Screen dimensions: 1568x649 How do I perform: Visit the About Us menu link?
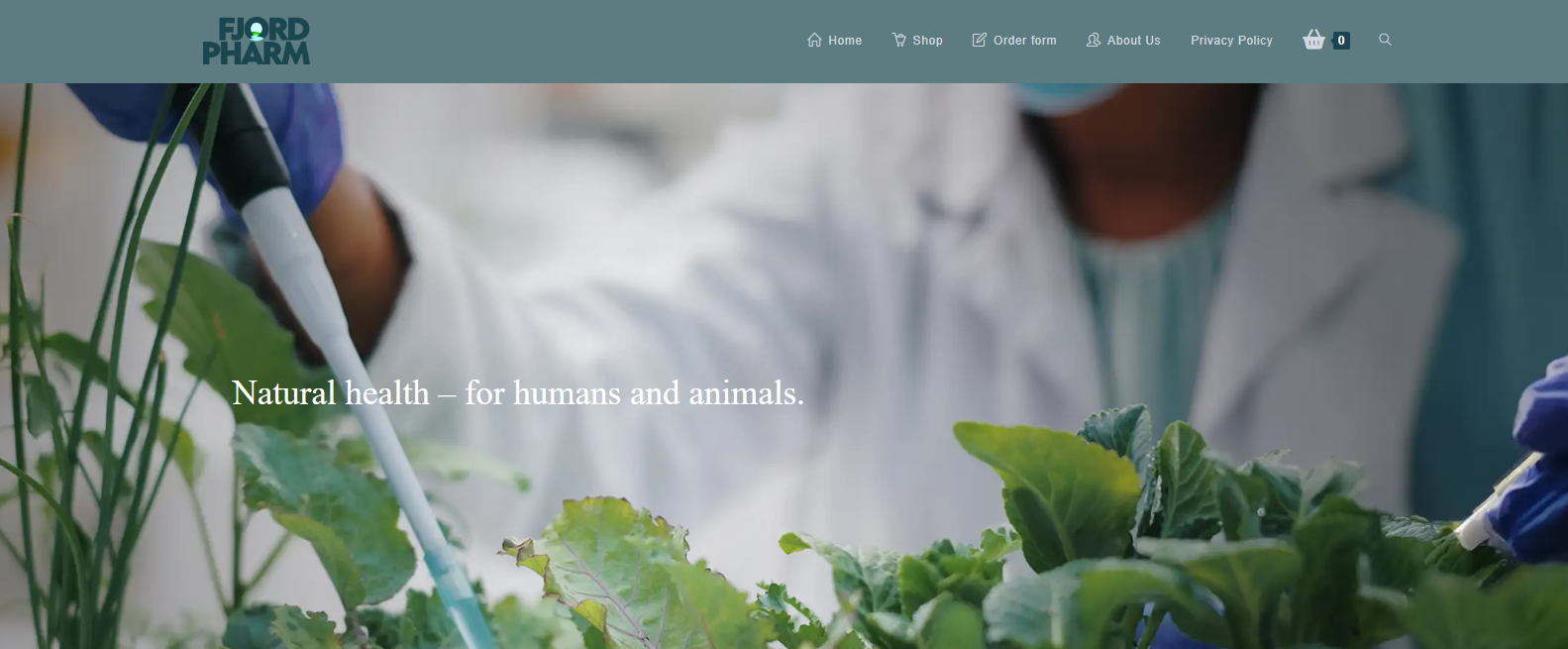point(1134,41)
